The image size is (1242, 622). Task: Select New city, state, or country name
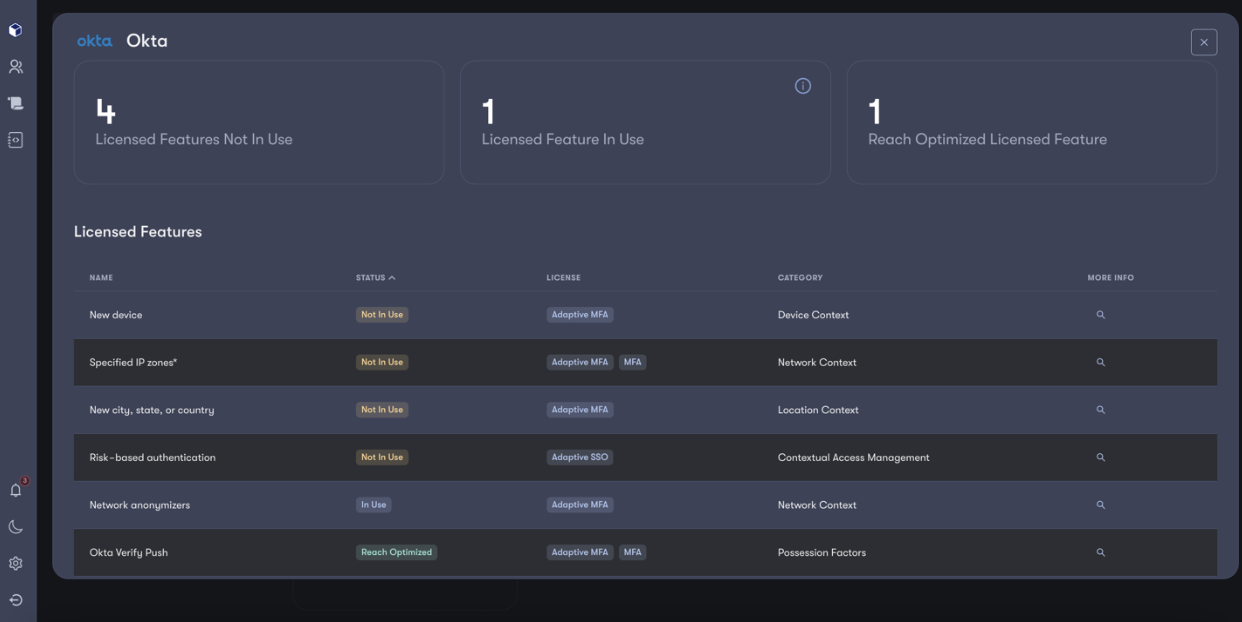click(152, 410)
